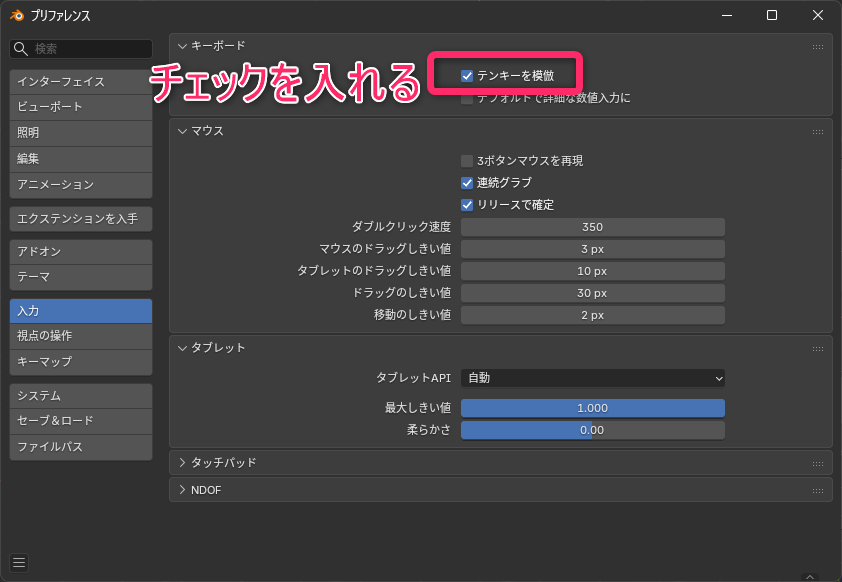This screenshot has width=842, height=582.
Task: Grab the キーボード panel drag handle dots
Action: click(818, 46)
